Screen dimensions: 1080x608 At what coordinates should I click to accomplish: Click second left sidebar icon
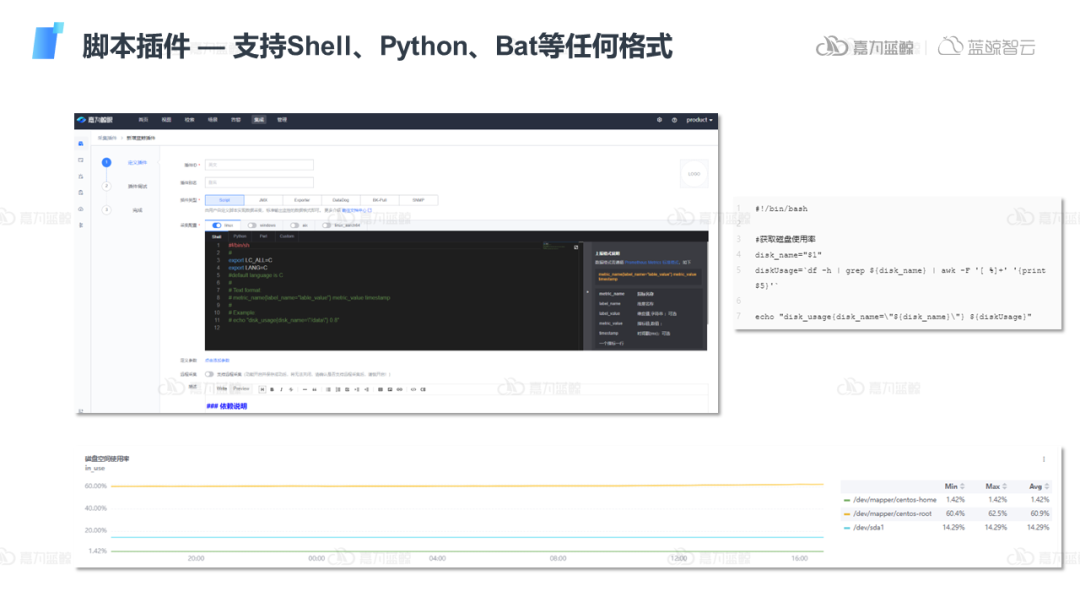point(81,160)
